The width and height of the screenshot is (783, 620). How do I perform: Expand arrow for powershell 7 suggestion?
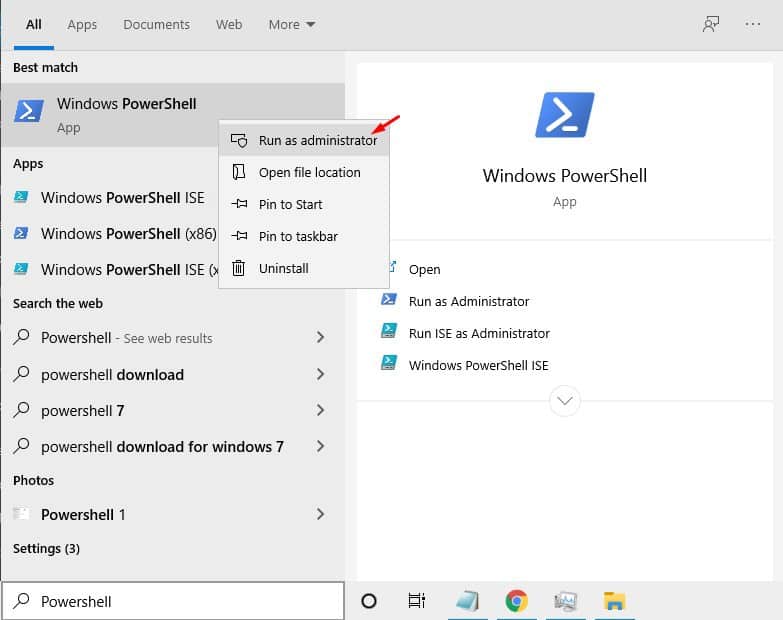pyautogui.click(x=320, y=410)
